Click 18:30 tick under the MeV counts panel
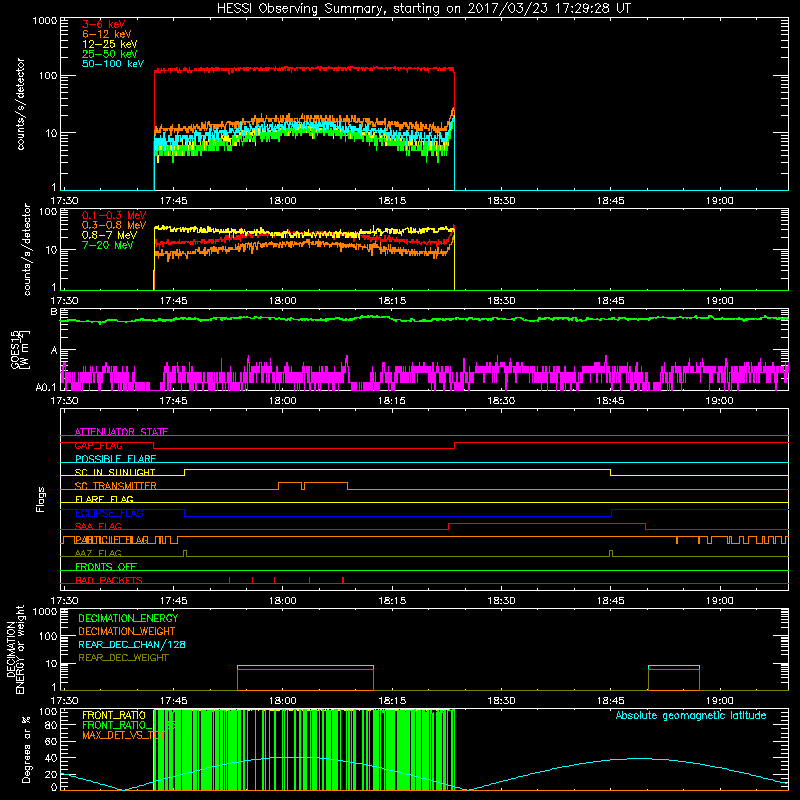This screenshot has height=800, width=800. 501,301
